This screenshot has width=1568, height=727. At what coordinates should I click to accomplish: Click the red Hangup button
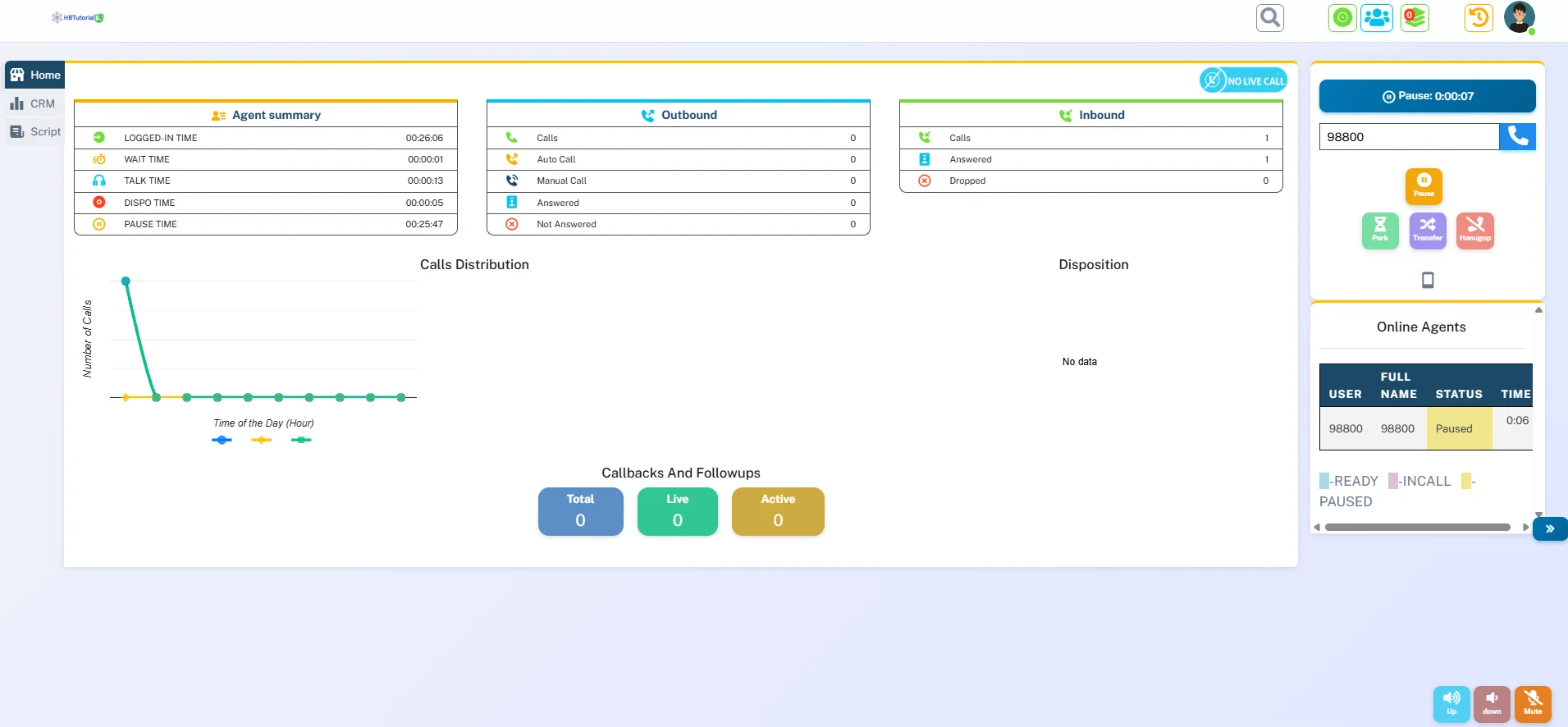[1474, 231]
